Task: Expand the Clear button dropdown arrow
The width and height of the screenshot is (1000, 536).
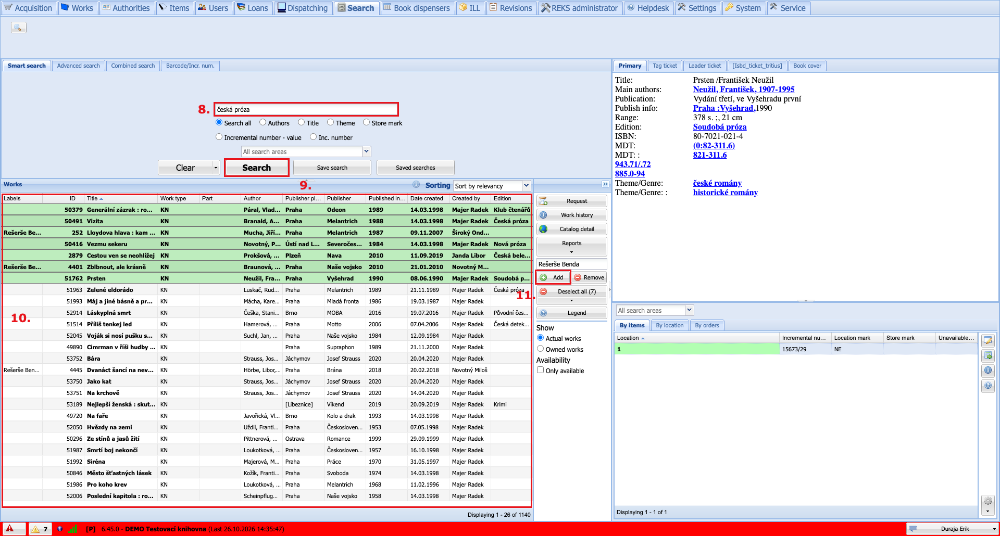Action: [x=216, y=168]
